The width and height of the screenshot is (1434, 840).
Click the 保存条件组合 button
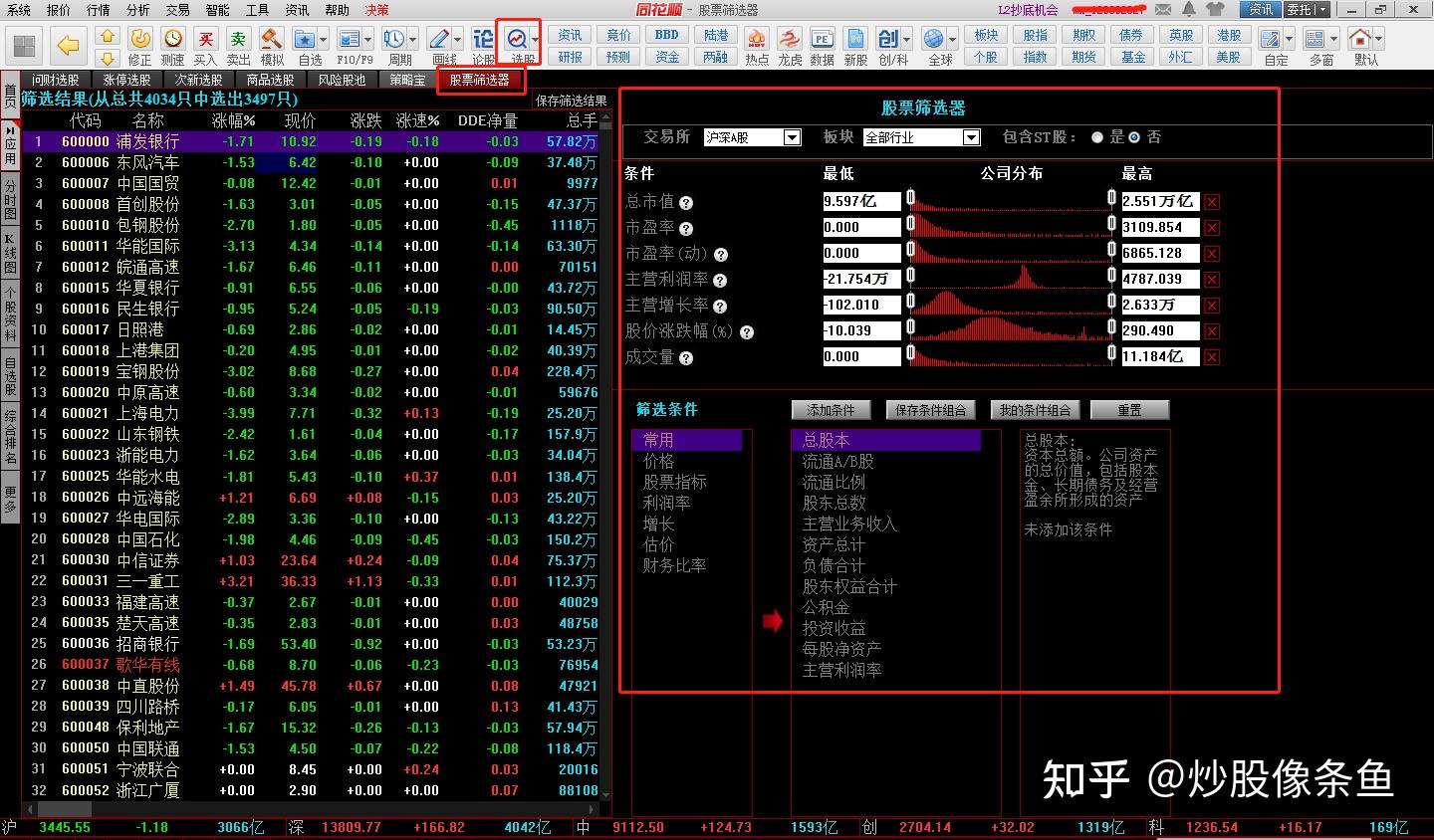pyautogui.click(x=931, y=410)
